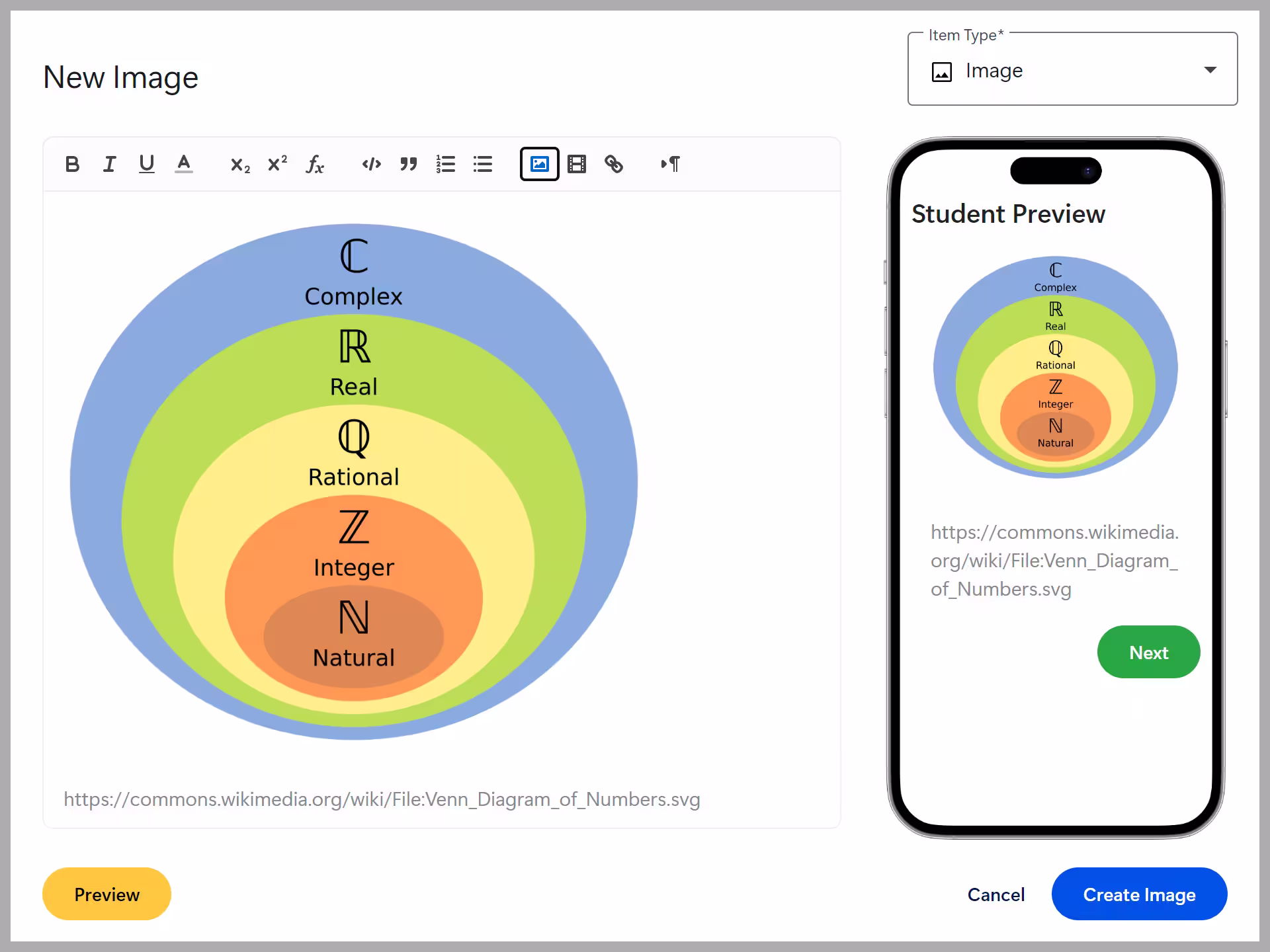Apply superscript formatting

276,164
